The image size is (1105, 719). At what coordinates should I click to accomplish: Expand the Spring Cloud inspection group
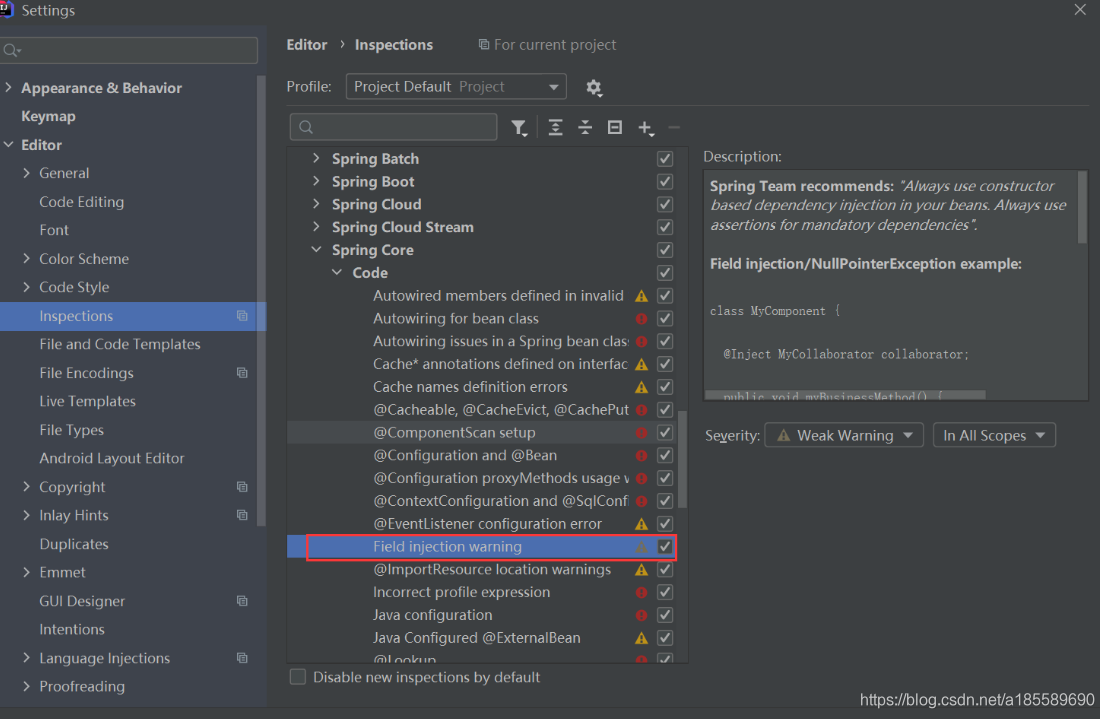pyautogui.click(x=316, y=204)
